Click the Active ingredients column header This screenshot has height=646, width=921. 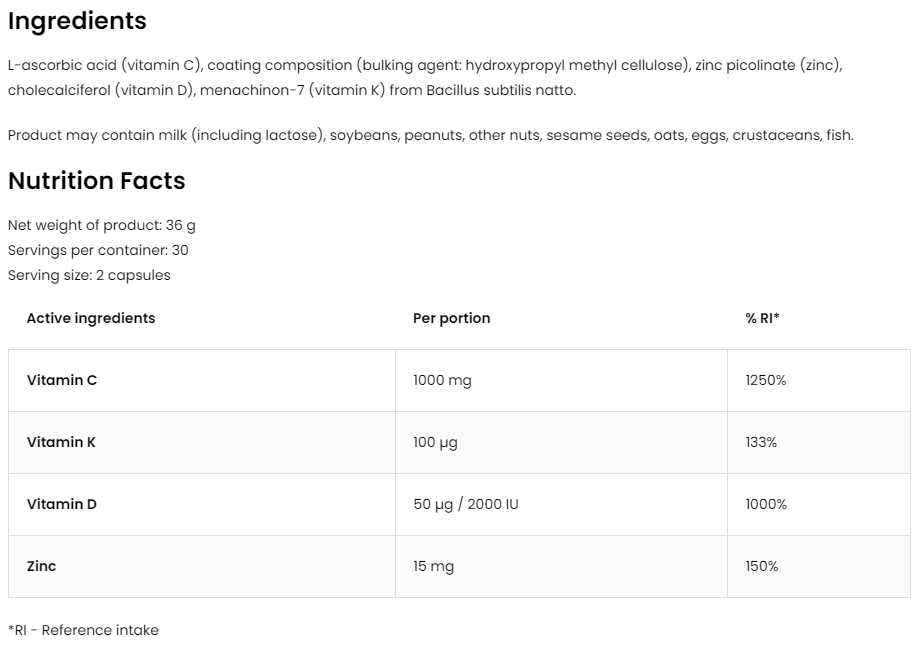tap(91, 318)
